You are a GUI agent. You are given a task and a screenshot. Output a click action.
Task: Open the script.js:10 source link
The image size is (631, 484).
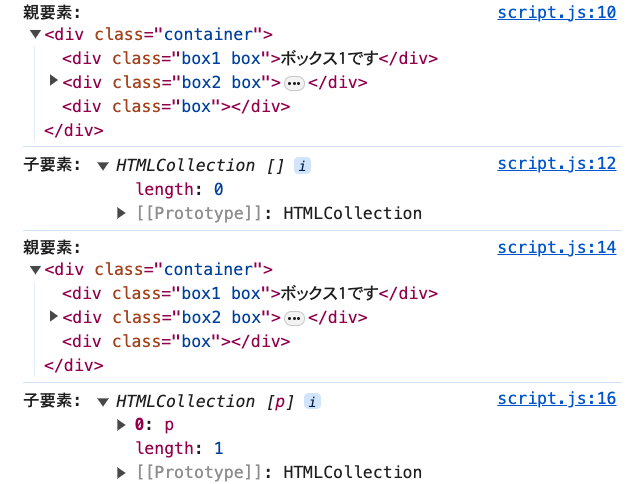tap(556, 12)
